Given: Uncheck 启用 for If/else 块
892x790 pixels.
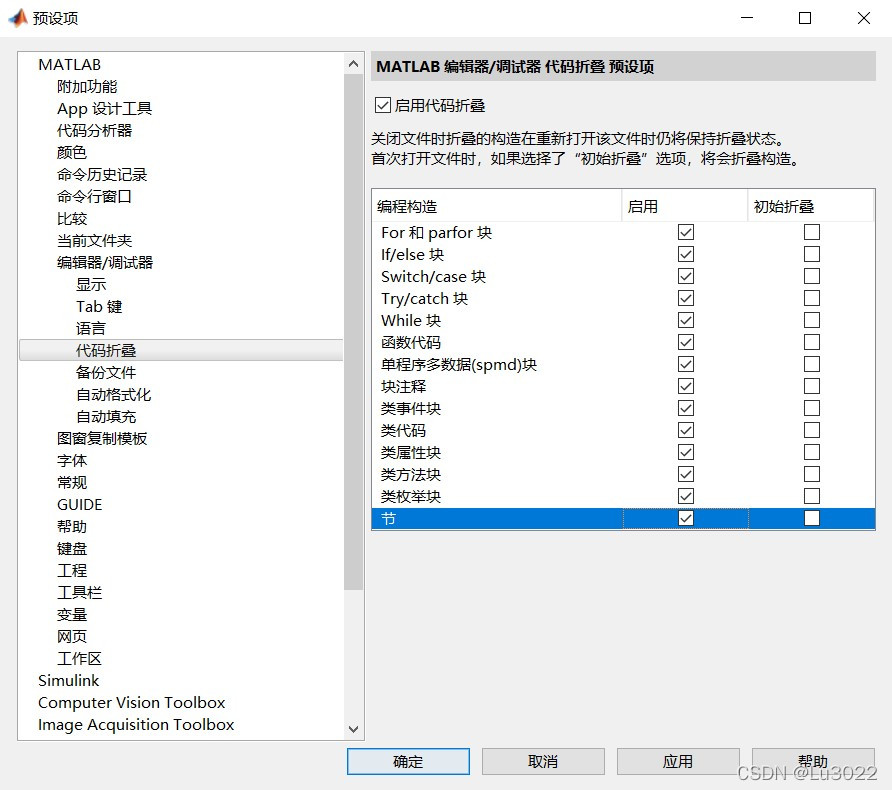Looking at the screenshot, I should [685, 254].
